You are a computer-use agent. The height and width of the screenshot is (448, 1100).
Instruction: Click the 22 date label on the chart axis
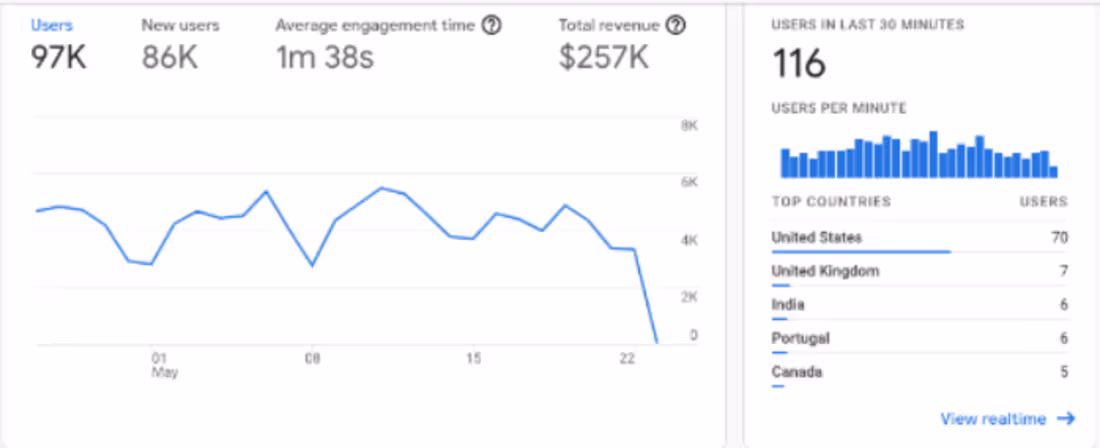pyautogui.click(x=627, y=357)
